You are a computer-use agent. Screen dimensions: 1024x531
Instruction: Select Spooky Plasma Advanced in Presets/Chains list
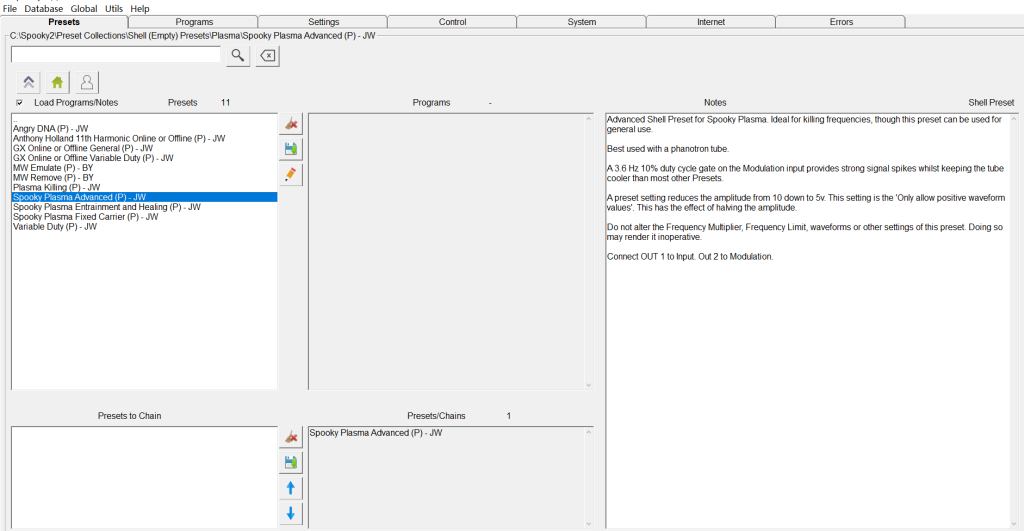(x=376, y=433)
